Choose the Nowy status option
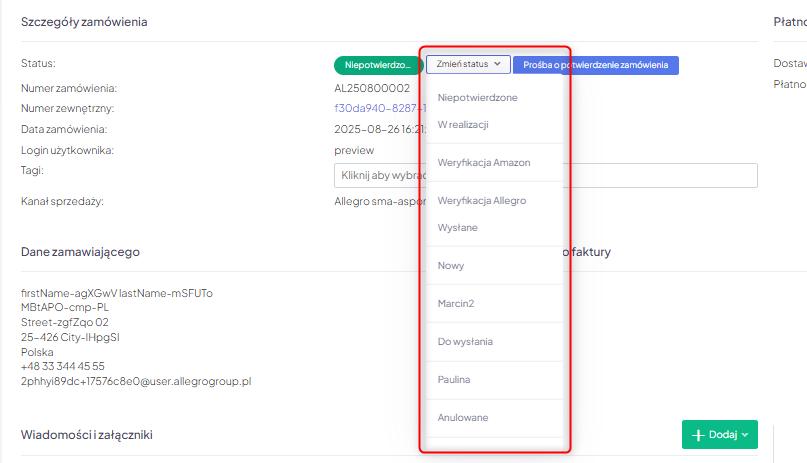 click(x=451, y=266)
